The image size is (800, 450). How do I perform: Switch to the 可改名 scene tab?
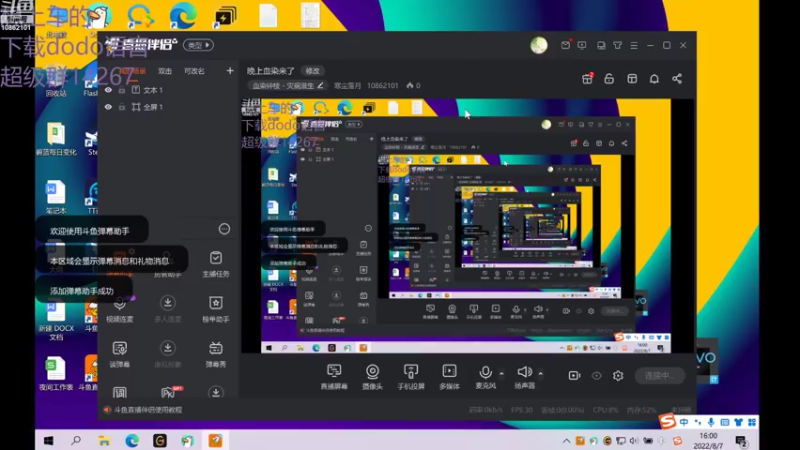[x=194, y=71]
